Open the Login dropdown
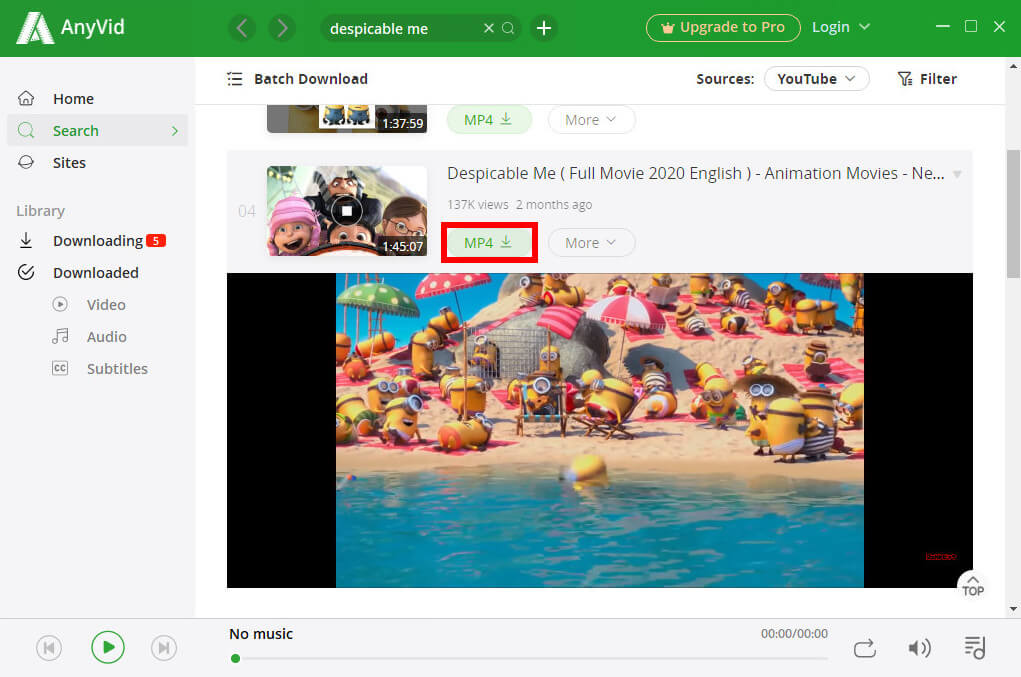The width and height of the screenshot is (1021, 677). [x=841, y=27]
